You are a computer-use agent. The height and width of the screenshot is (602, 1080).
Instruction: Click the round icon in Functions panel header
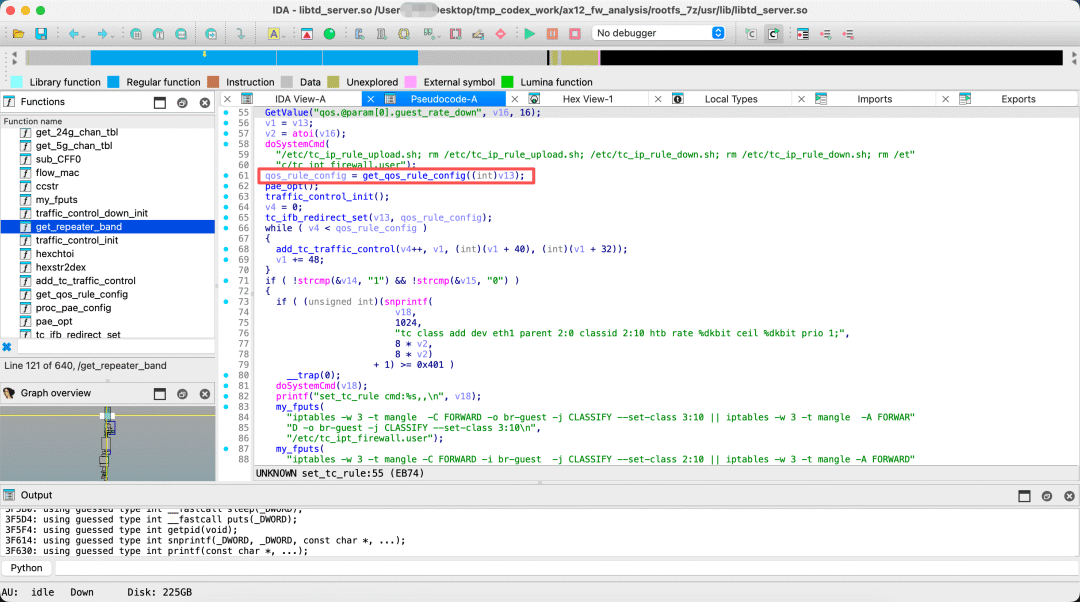click(183, 103)
